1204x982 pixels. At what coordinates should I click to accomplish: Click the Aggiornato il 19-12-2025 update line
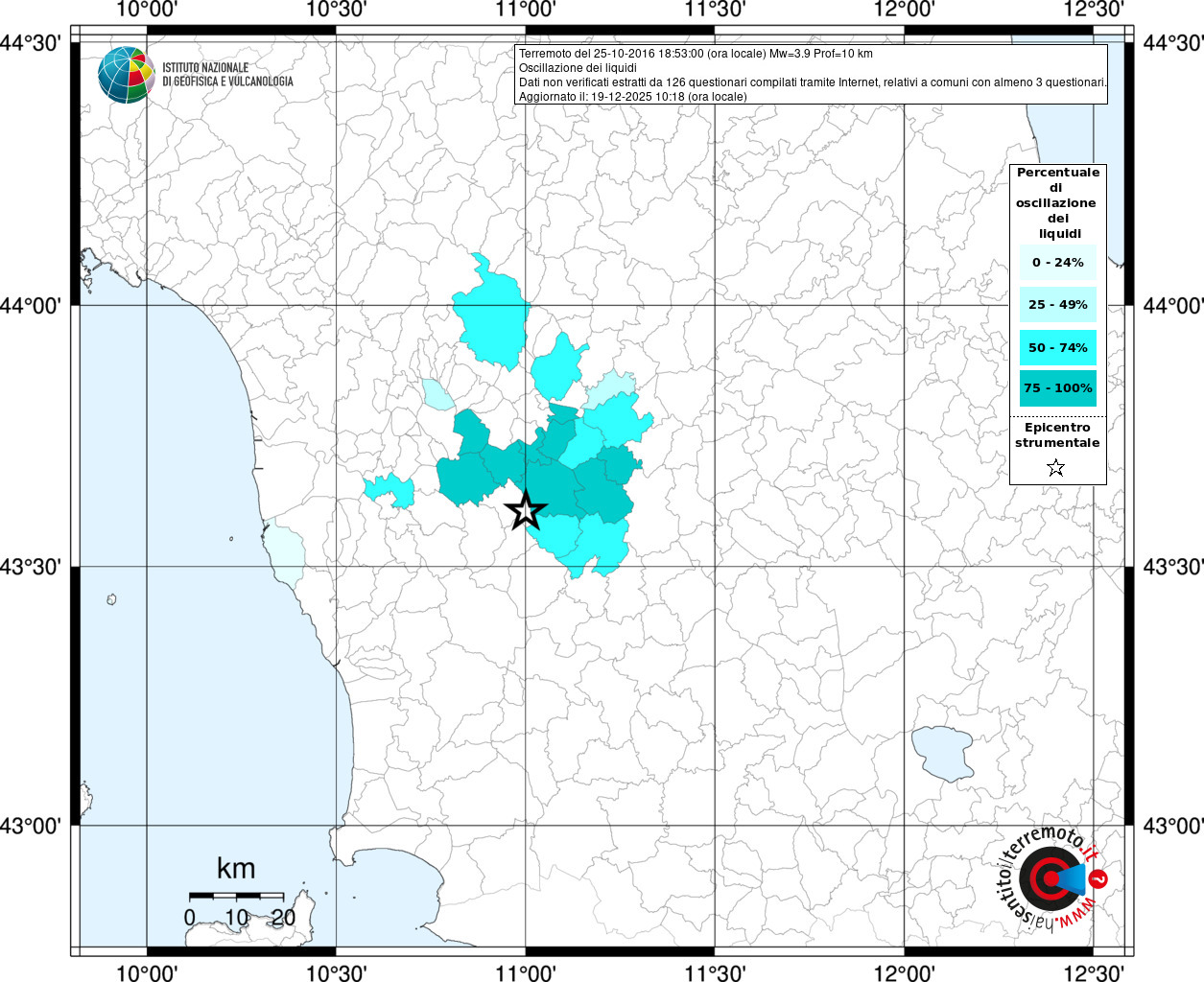pos(632,96)
